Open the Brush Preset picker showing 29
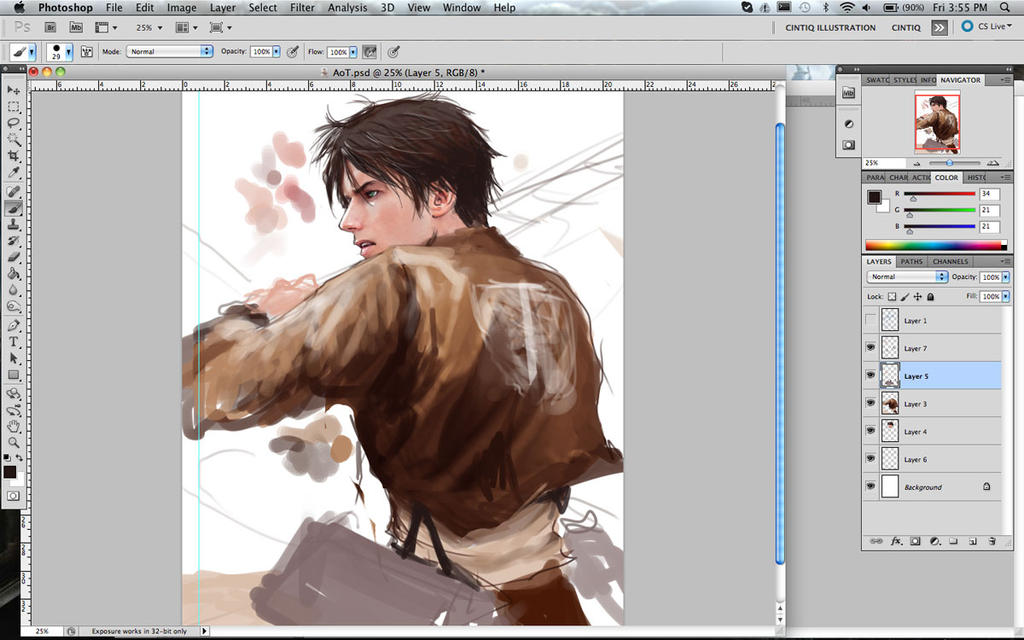Viewport: 1024px width, 640px height. 59,52
